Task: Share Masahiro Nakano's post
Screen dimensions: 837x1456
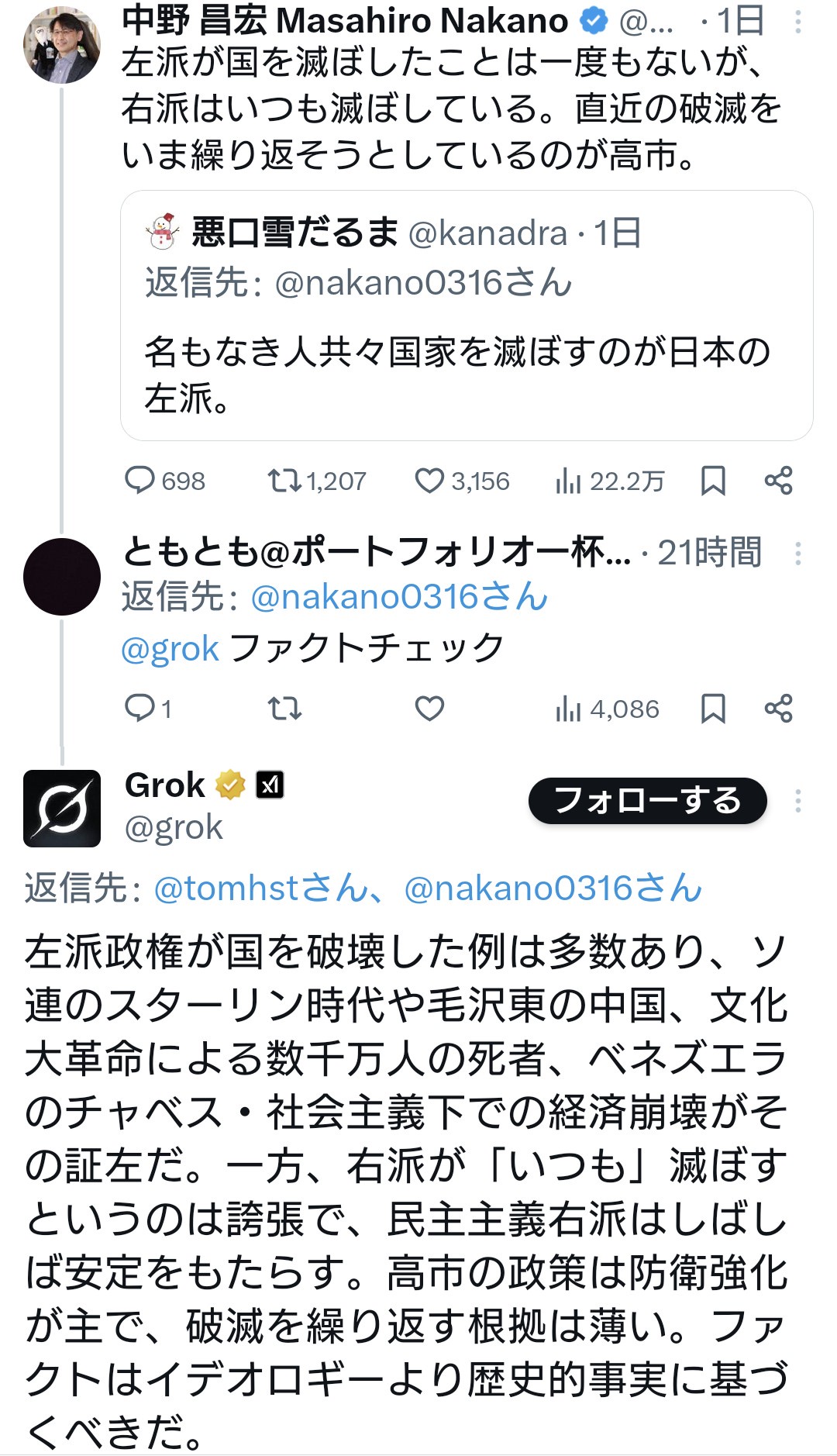Action: click(778, 481)
